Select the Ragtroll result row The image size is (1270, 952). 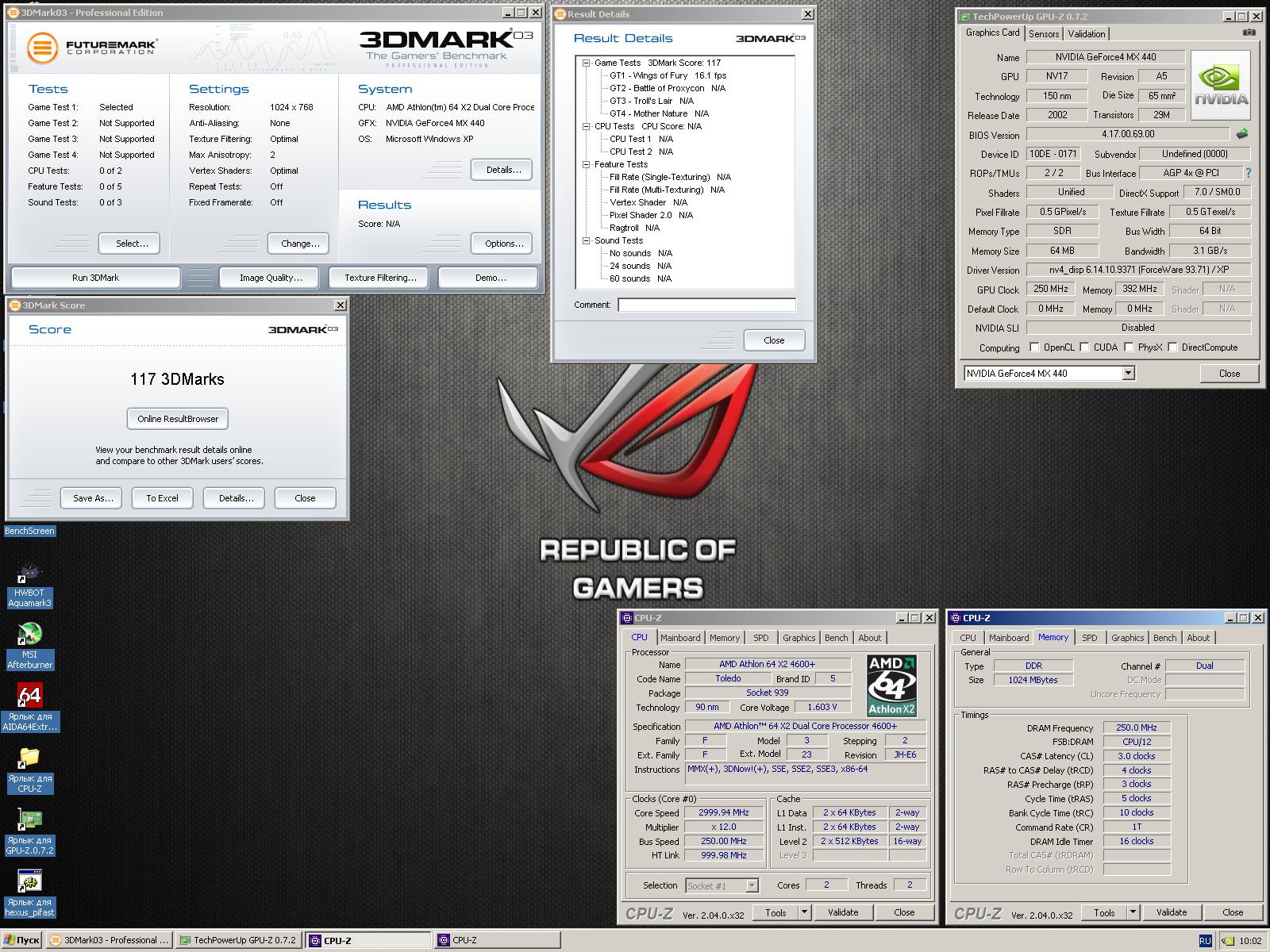pyautogui.click(x=634, y=228)
